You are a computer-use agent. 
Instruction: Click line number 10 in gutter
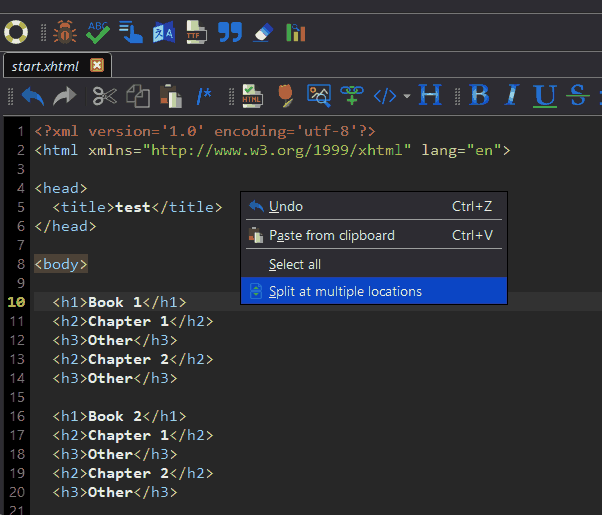tap(16, 302)
